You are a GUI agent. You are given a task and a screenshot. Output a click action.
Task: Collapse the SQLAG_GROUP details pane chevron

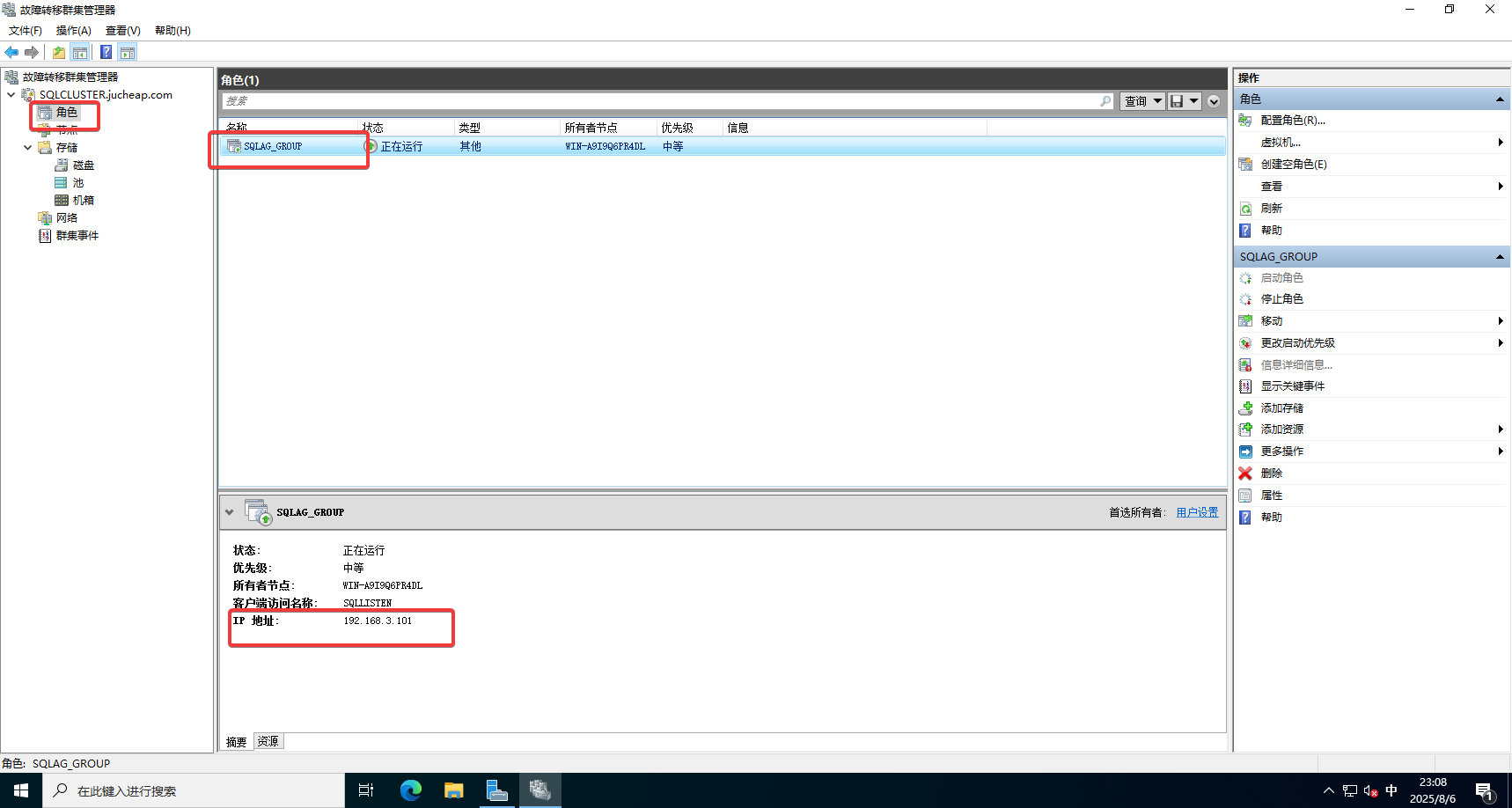click(230, 512)
